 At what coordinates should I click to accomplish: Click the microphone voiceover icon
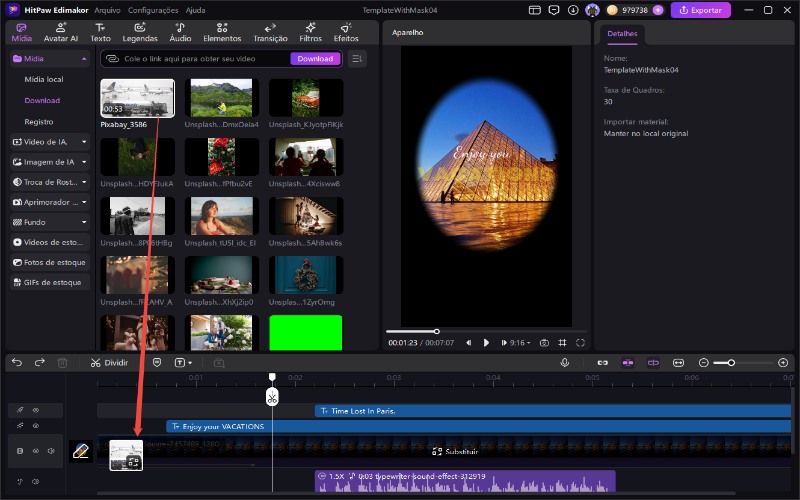click(565, 362)
